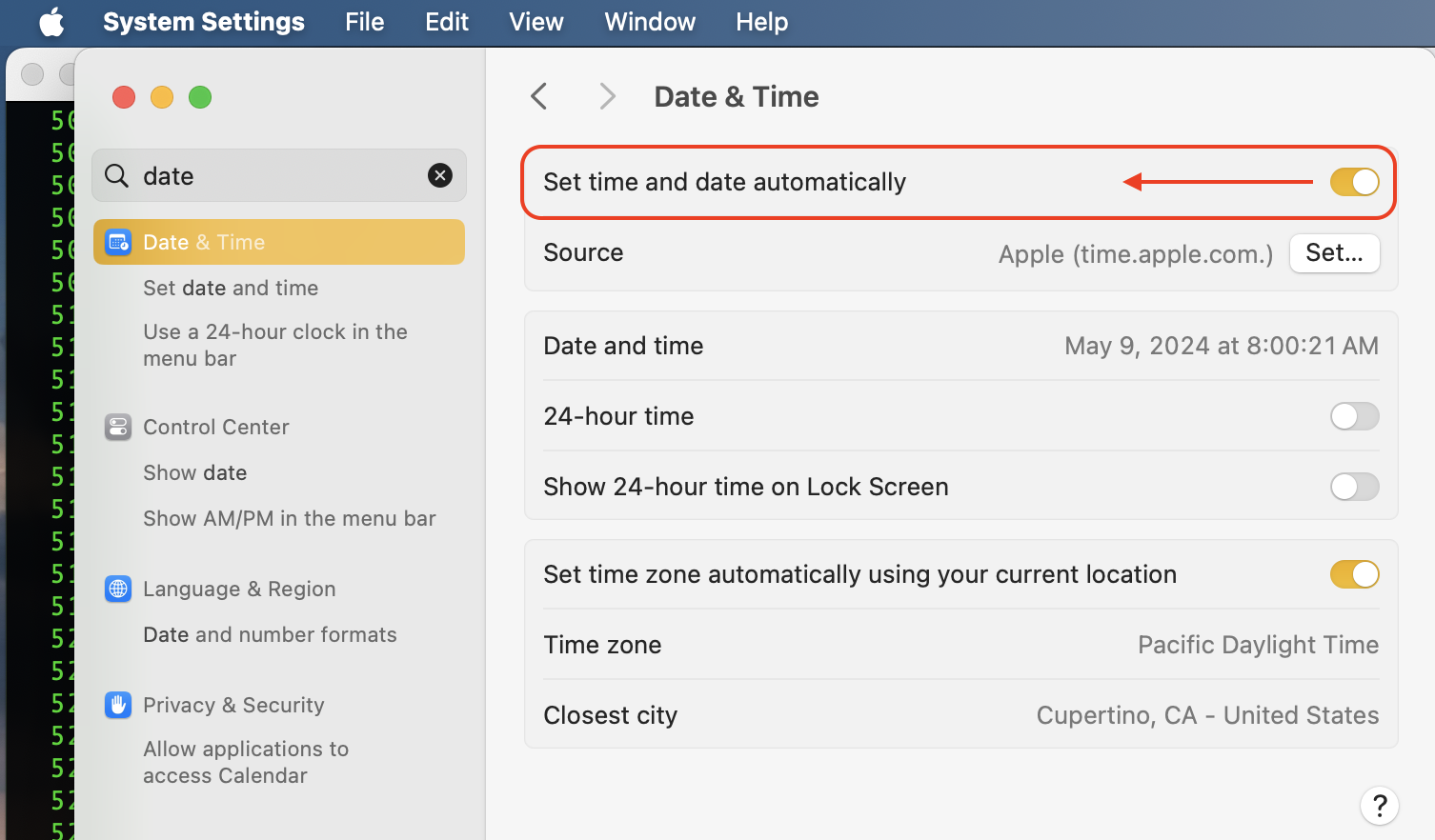Open the File menu

(x=364, y=22)
